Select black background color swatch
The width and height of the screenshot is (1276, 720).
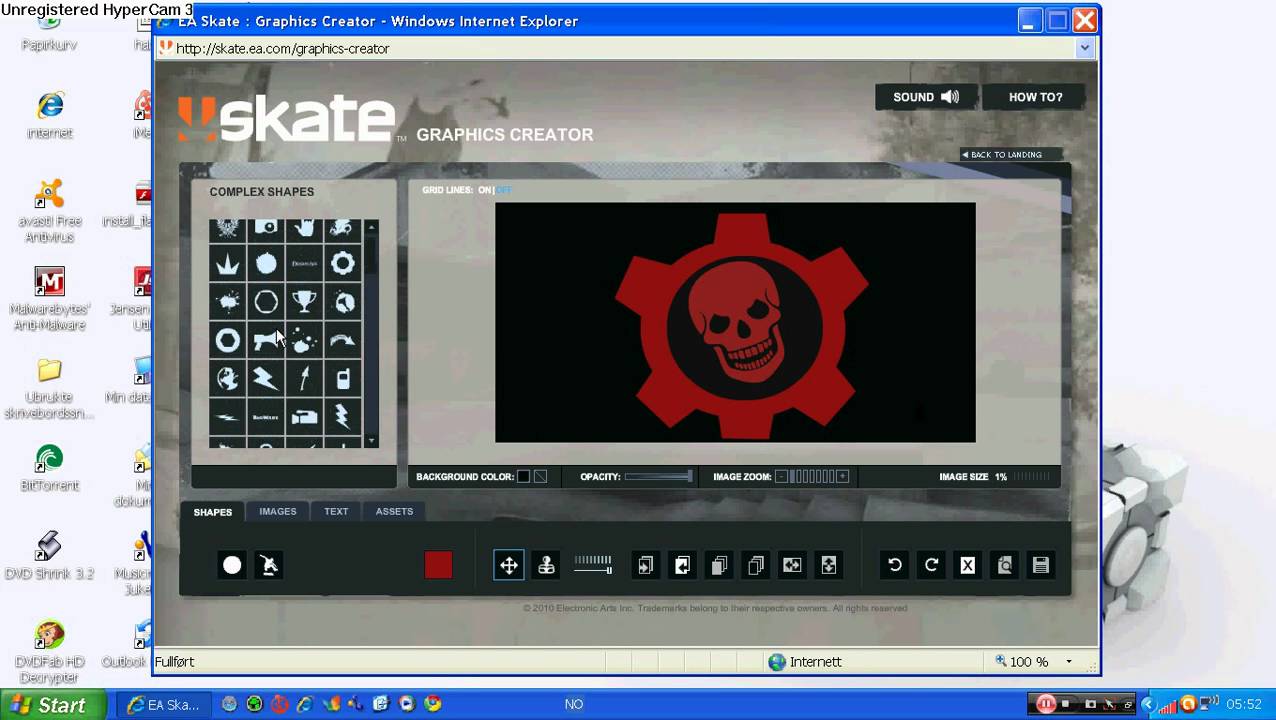pyautogui.click(x=523, y=477)
